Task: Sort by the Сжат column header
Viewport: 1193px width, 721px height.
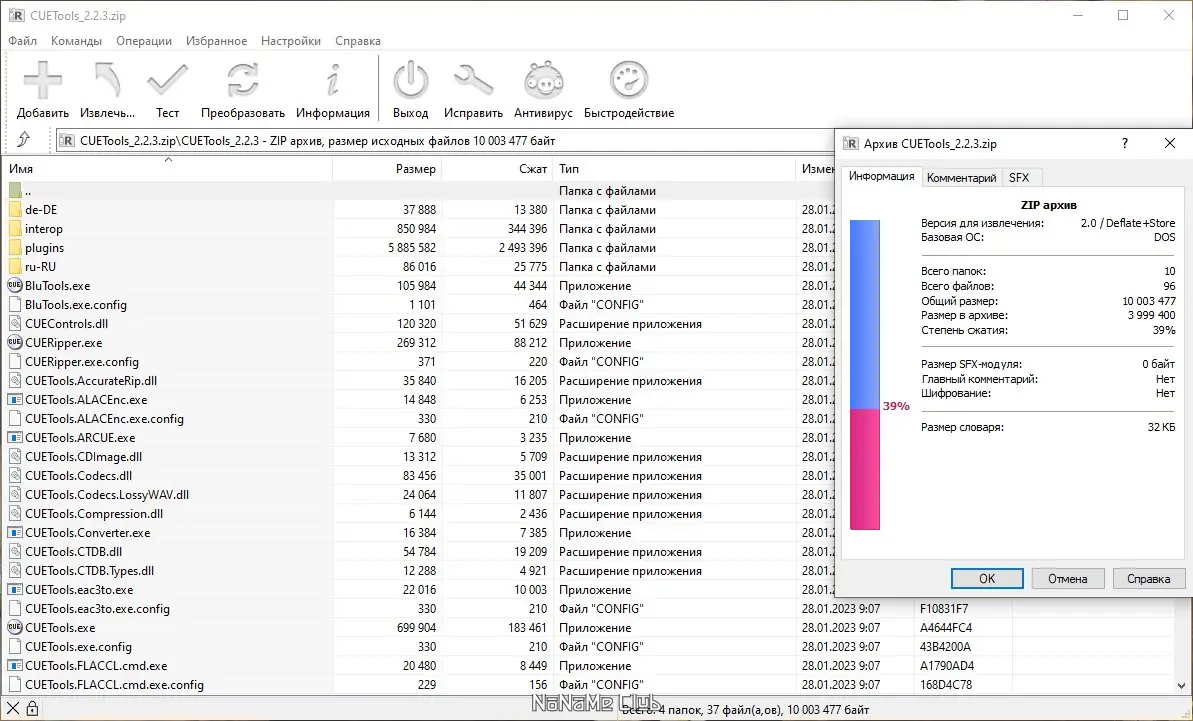Action: 498,169
